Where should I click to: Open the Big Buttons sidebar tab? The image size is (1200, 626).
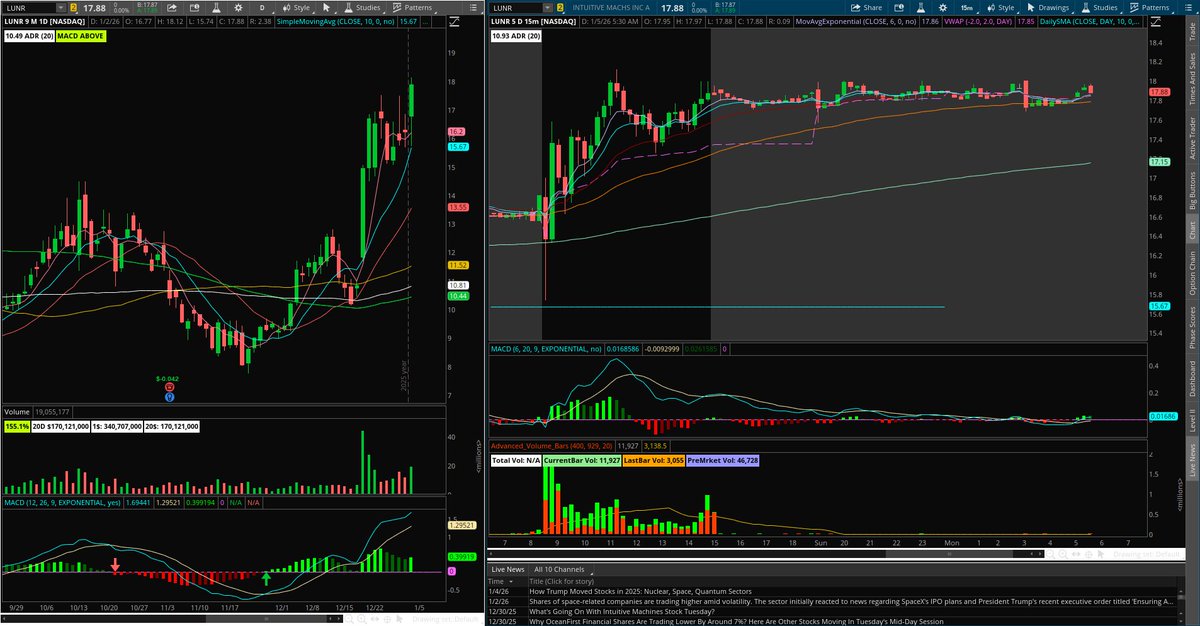point(1191,189)
